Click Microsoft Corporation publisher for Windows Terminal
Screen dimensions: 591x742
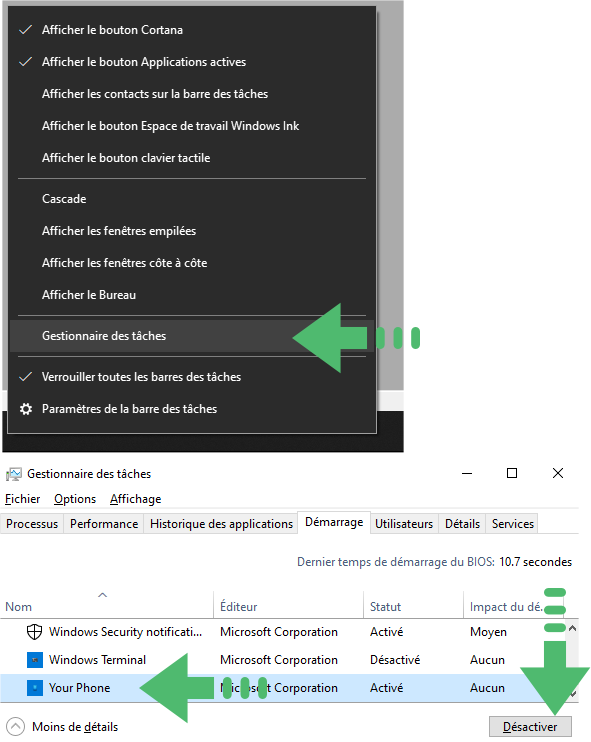click(x=279, y=660)
